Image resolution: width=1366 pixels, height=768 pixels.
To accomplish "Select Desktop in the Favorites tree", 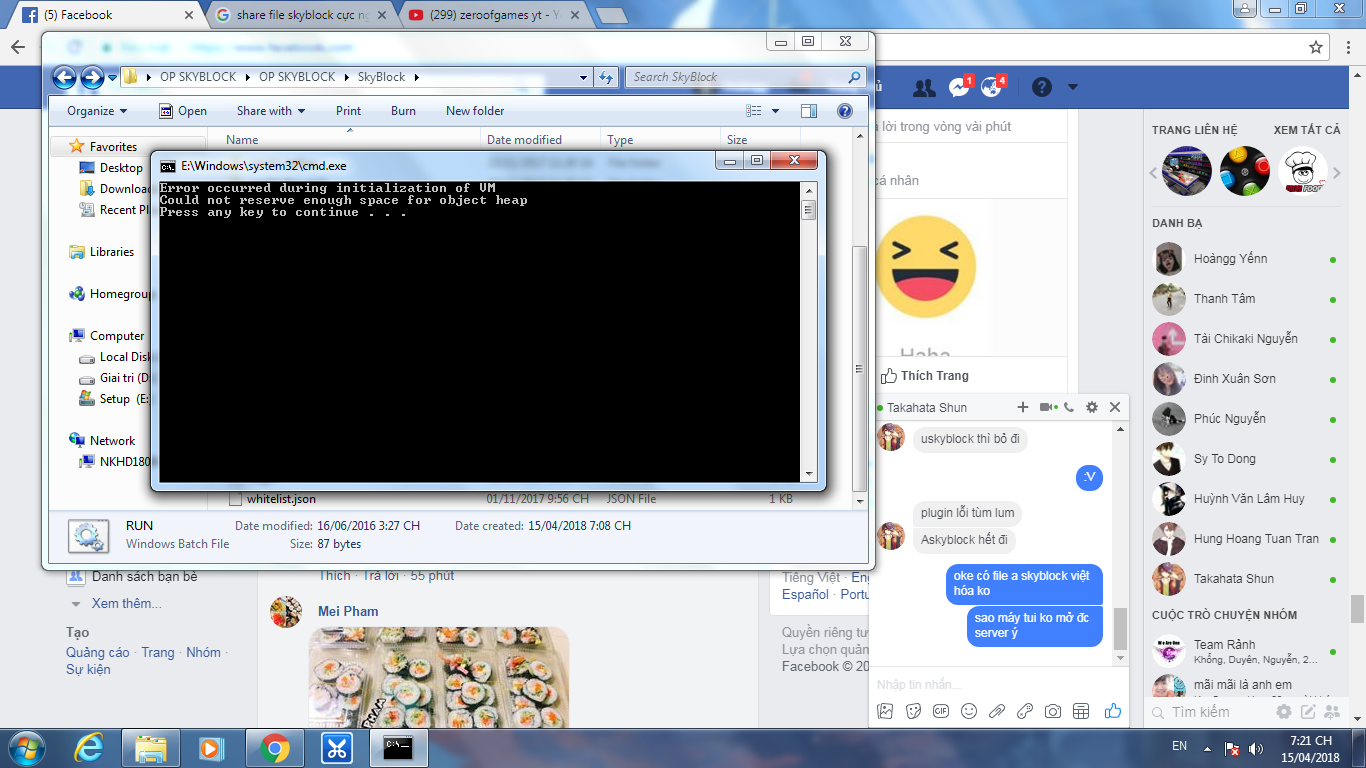I will pyautogui.click(x=121, y=168).
